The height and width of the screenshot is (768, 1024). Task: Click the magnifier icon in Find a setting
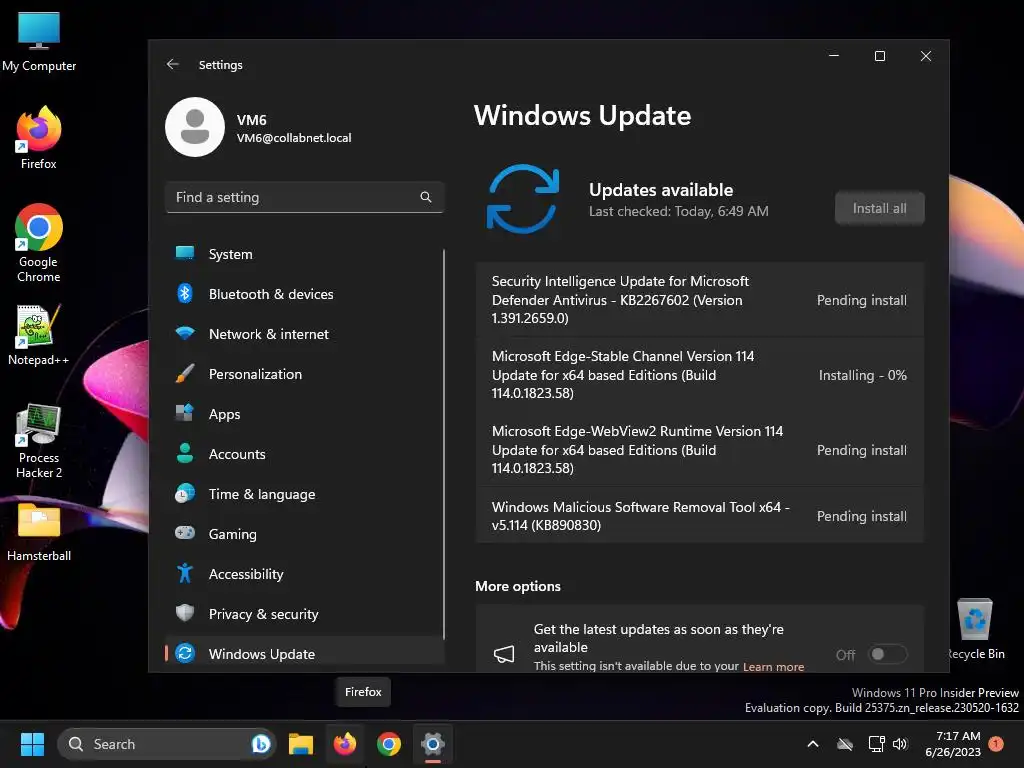tap(426, 197)
